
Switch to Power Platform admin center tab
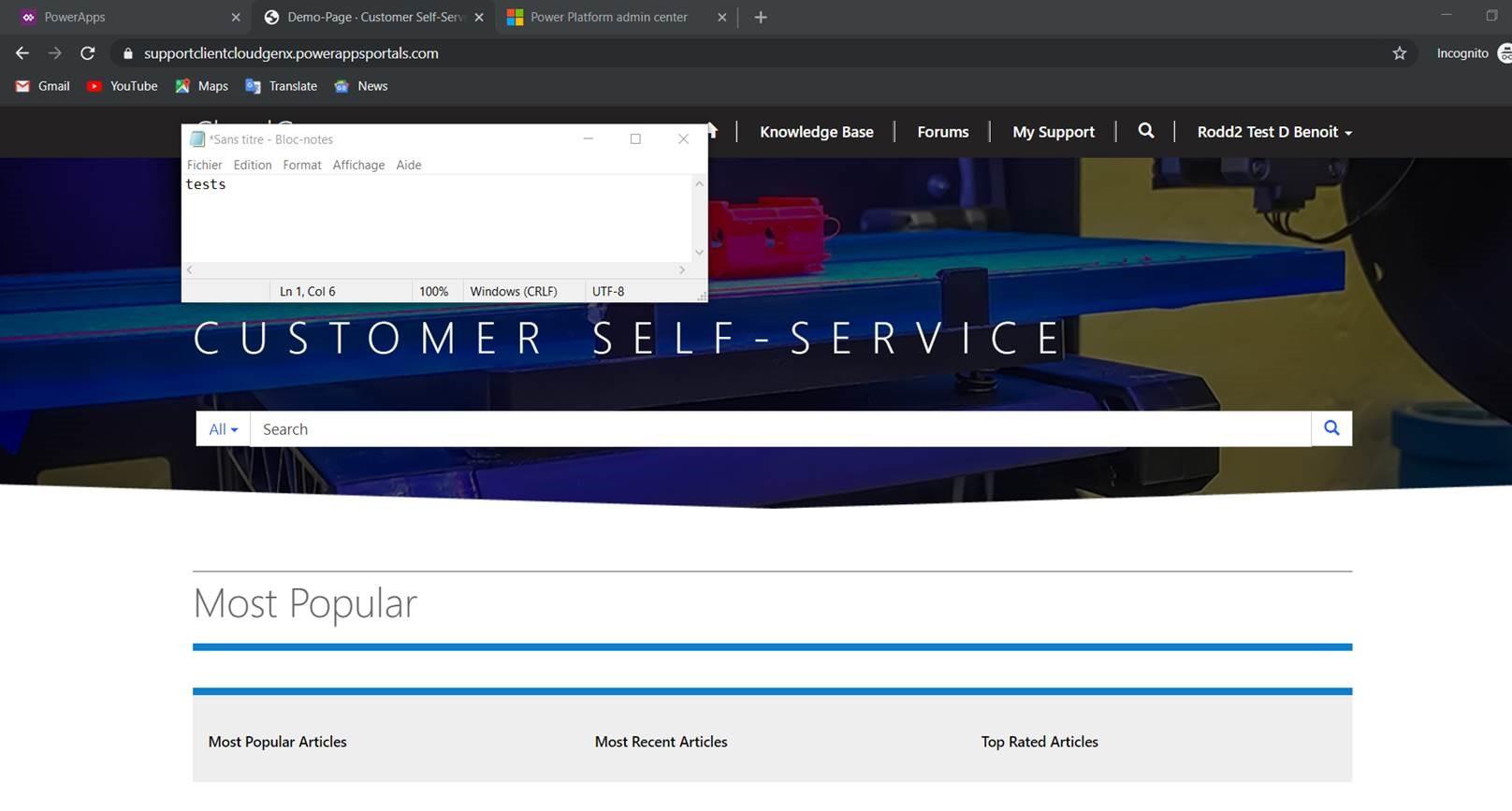[608, 17]
